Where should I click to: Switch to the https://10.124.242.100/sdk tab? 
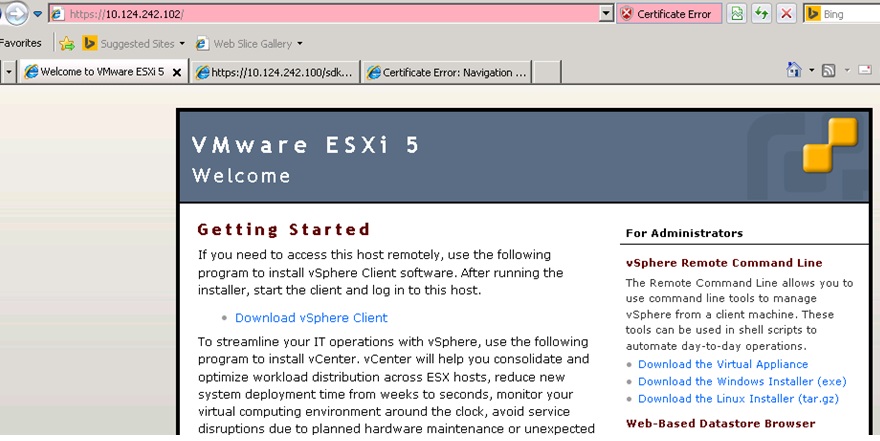[x=275, y=72]
